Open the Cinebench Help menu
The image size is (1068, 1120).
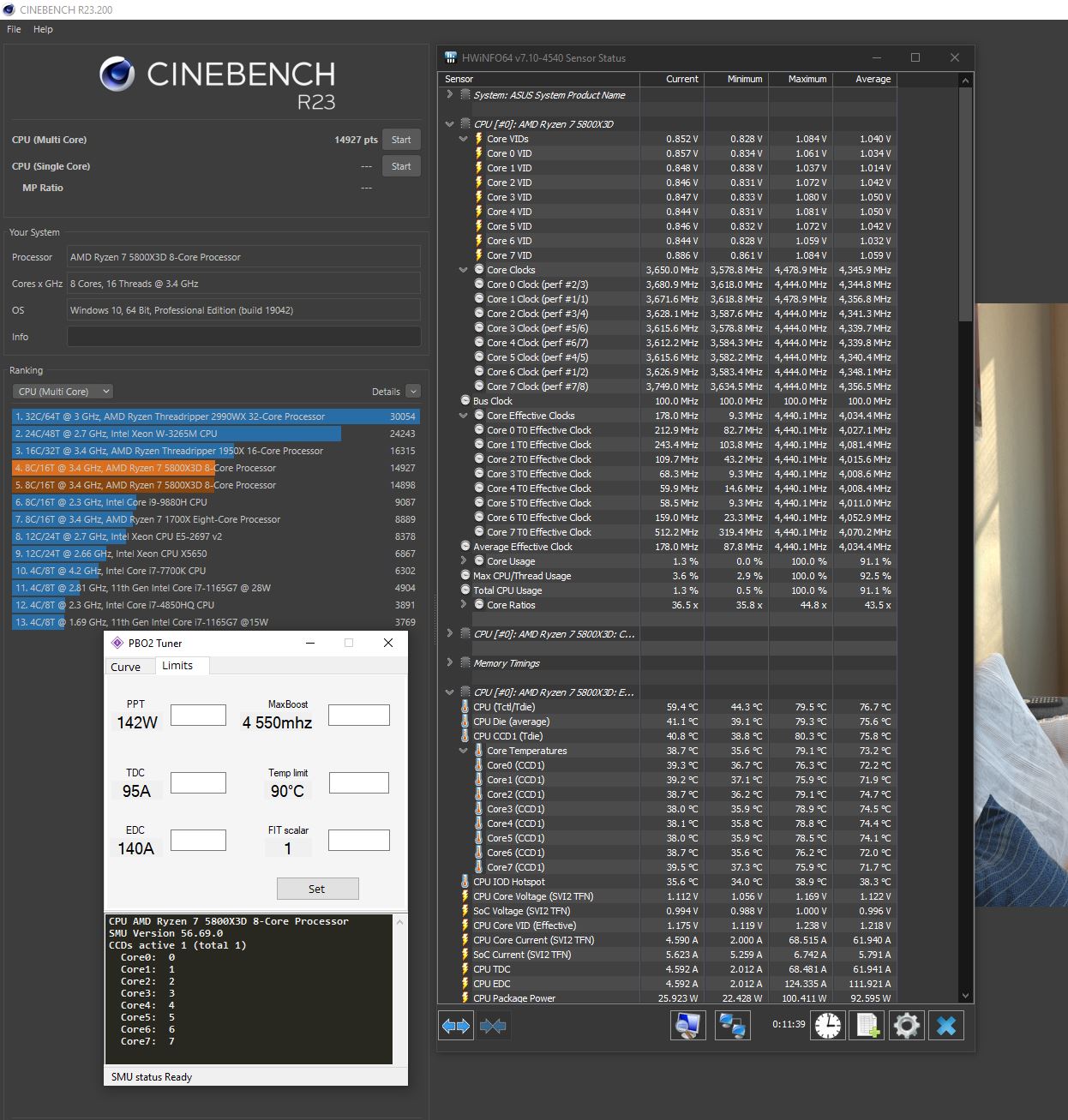43,29
